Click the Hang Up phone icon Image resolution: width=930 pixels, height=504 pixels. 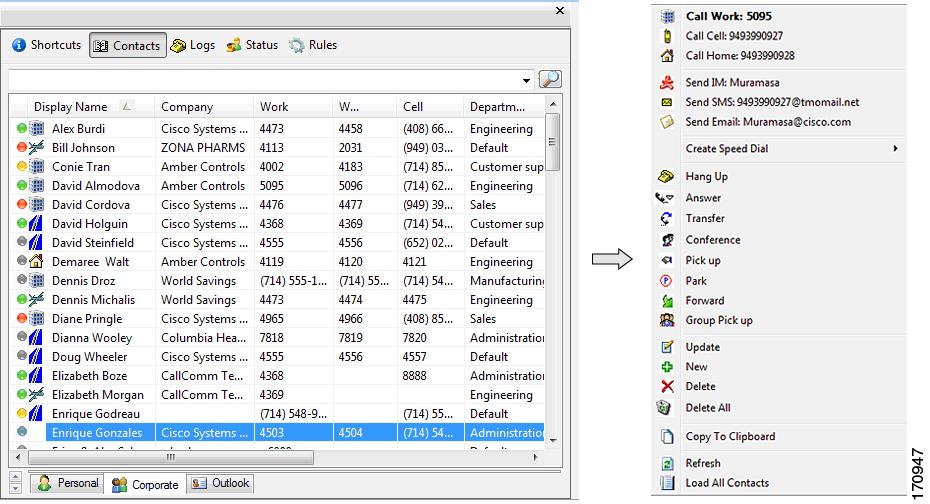click(x=667, y=177)
